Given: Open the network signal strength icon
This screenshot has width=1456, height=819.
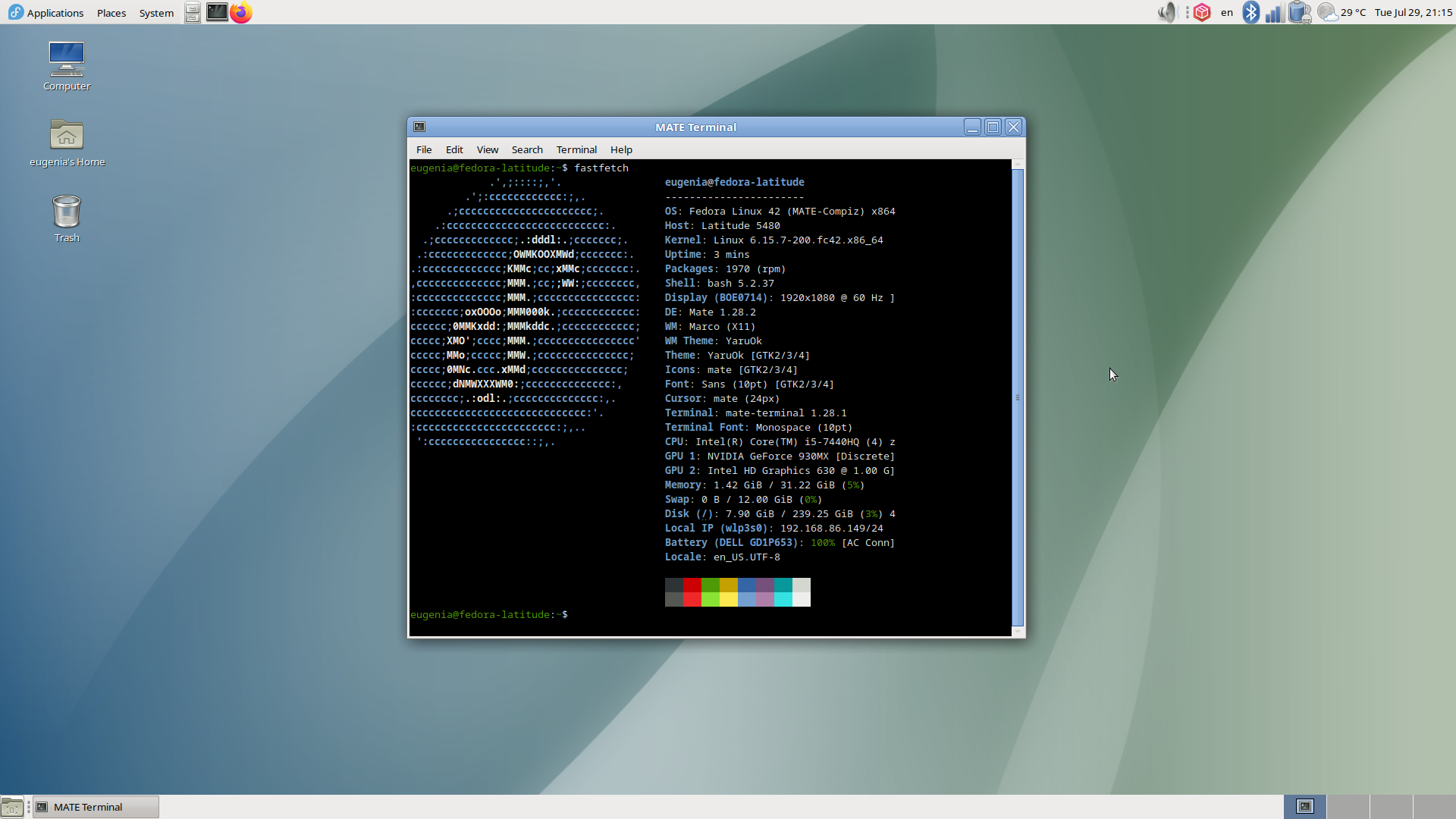Looking at the screenshot, I should 1274,12.
